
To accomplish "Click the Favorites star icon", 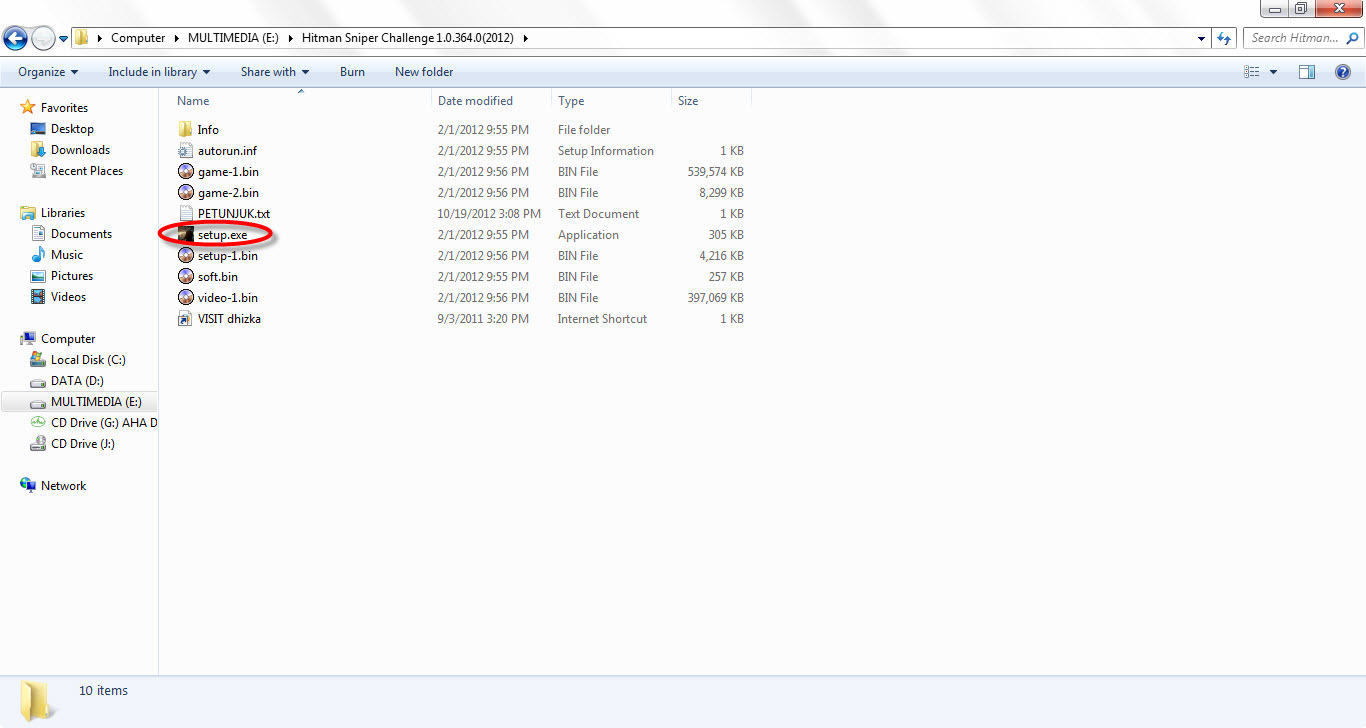I will tap(28, 107).
